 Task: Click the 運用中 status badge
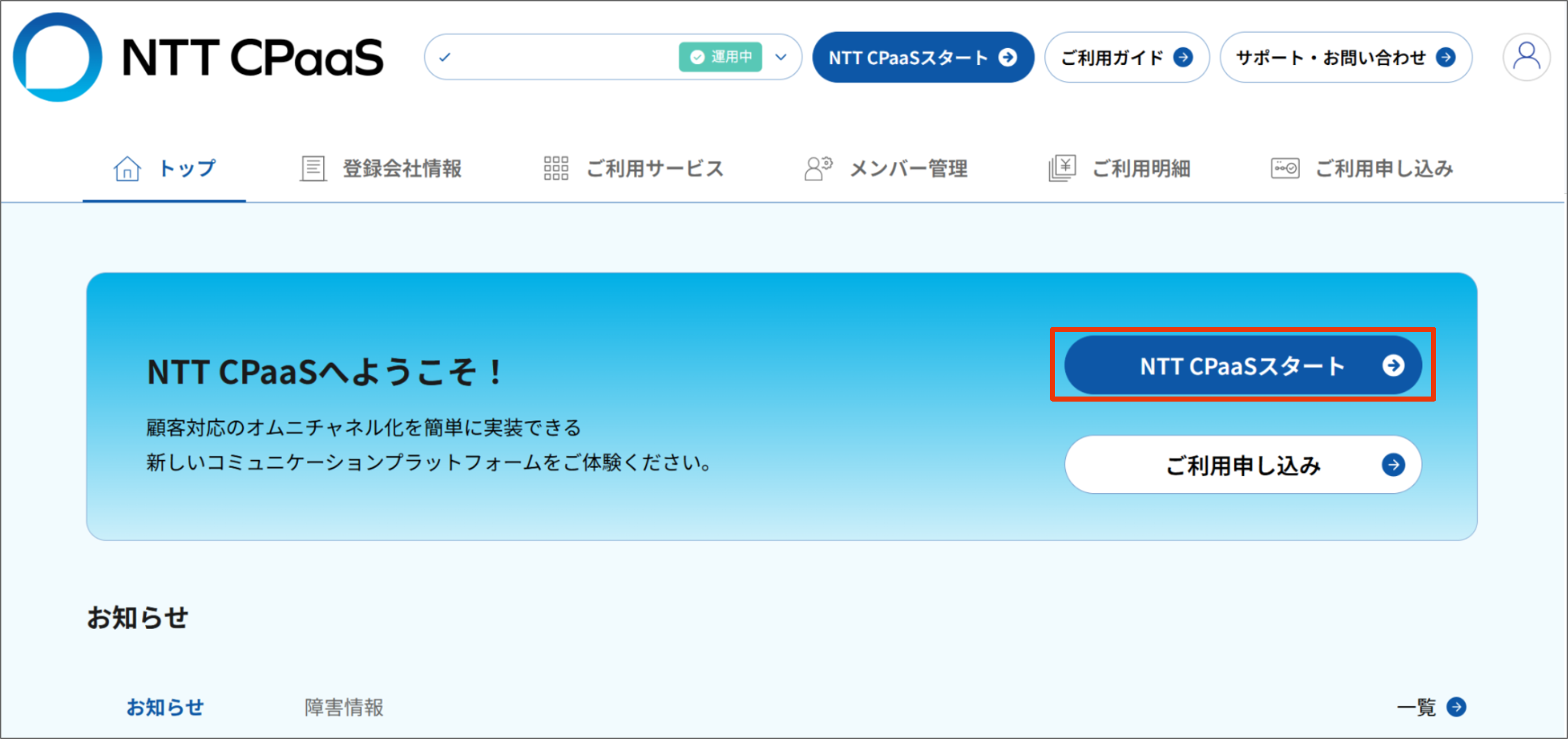(x=720, y=57)
